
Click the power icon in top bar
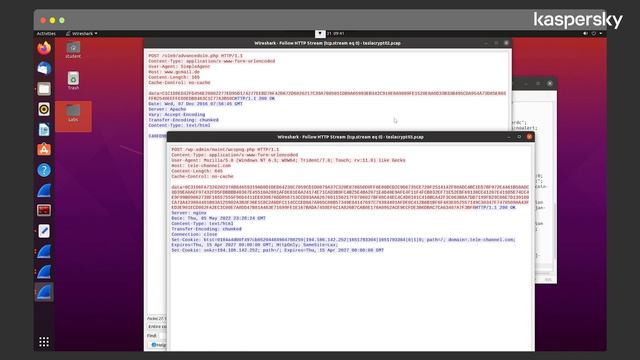click(593, 33)
